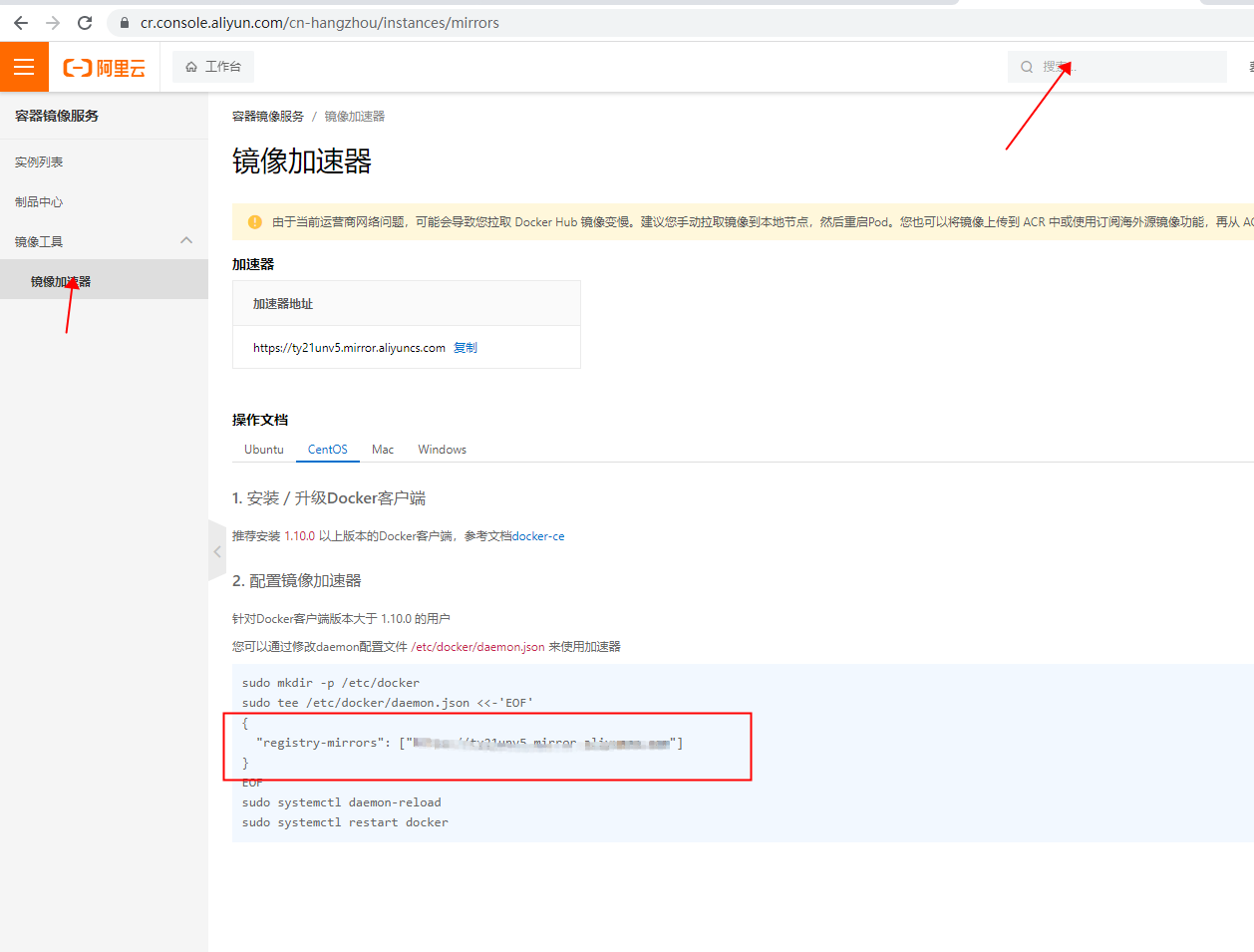Image resolution: width=1254 pixels, height=952 pixels.
Task: Collapse the 镜像工具 sidebar group
Action: (x=104, y=241)
